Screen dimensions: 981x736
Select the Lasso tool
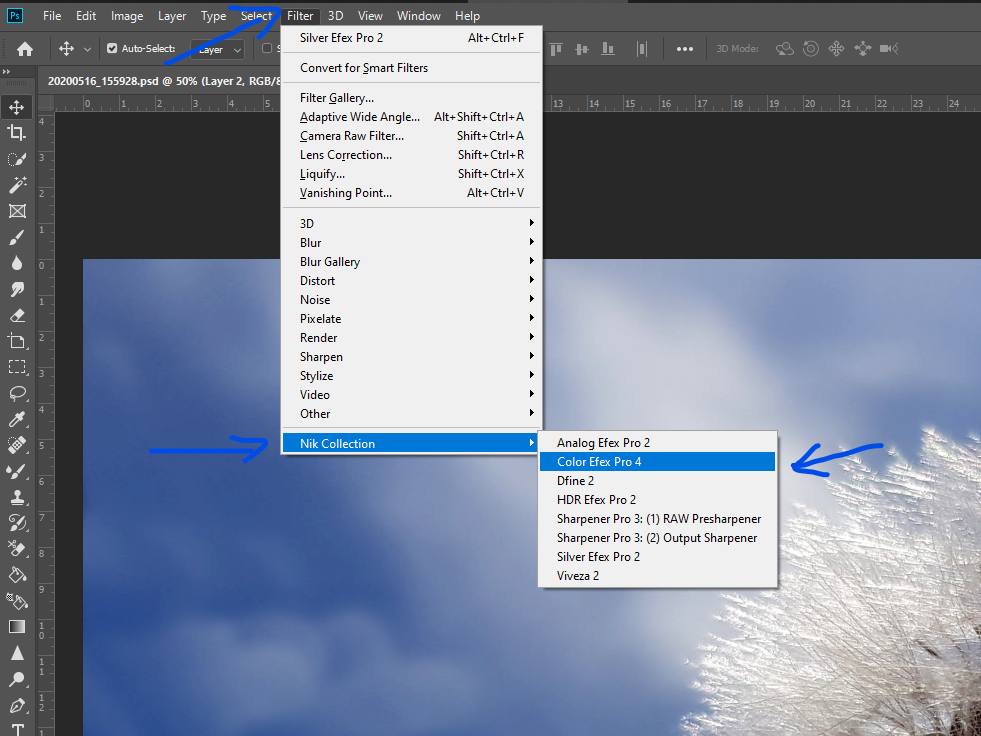click(x=17, y=393)
